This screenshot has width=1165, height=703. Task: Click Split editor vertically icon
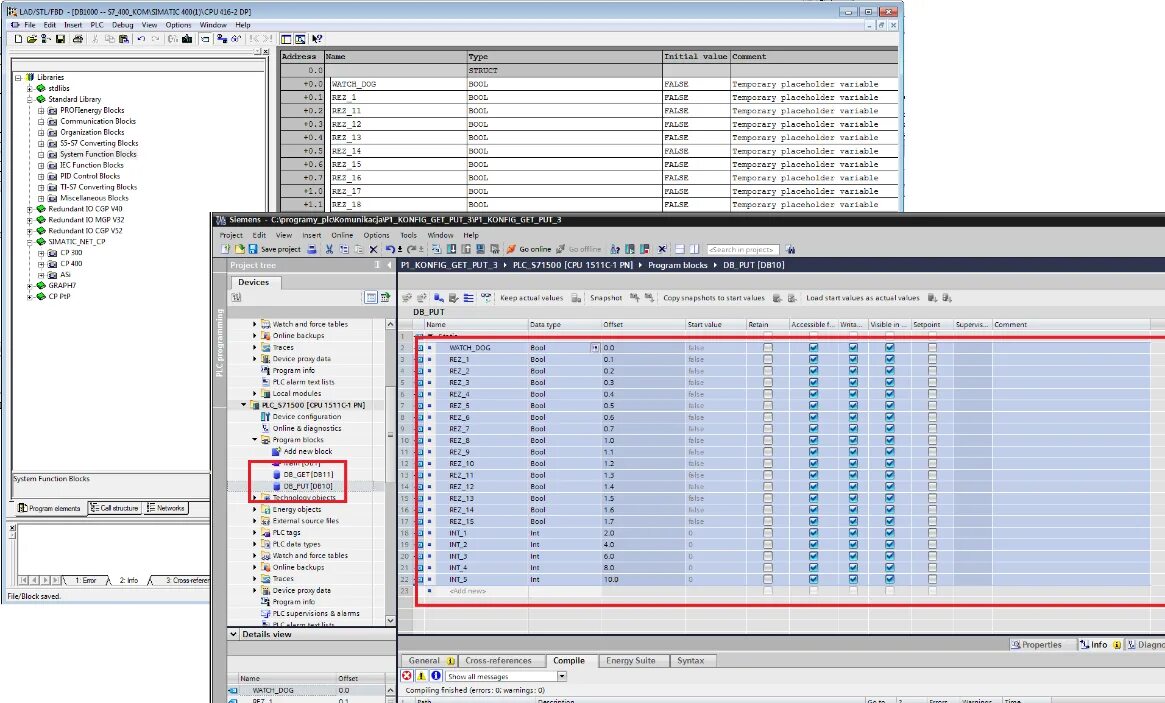click(694, 249)
